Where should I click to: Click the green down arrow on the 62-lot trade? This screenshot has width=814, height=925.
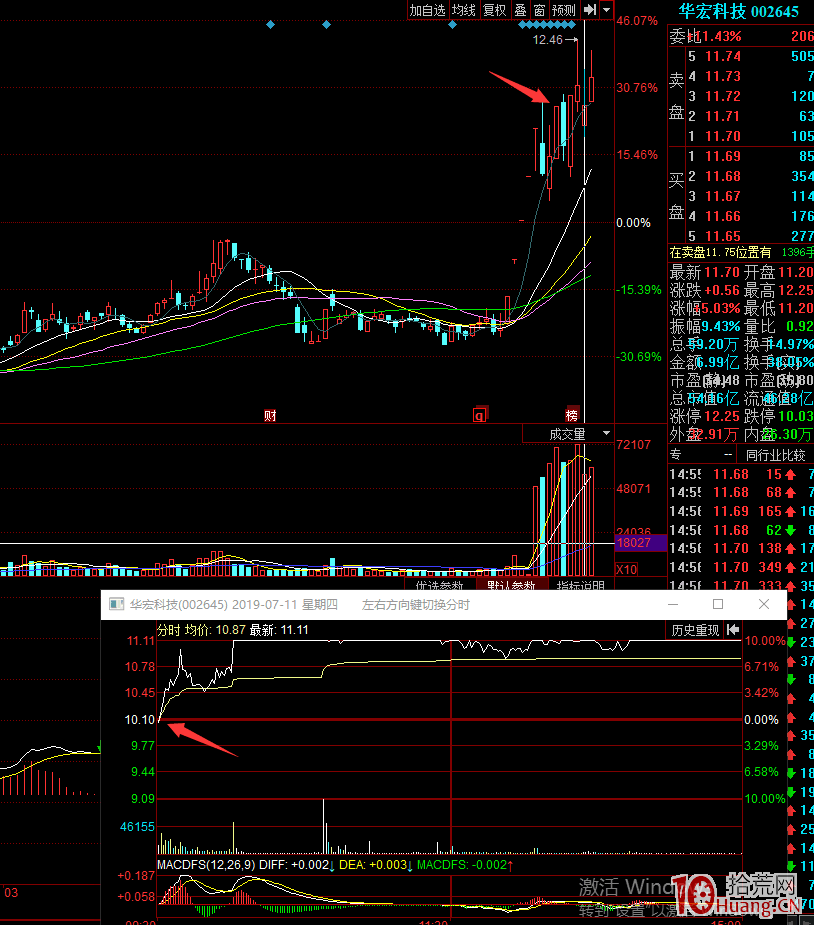790,530
